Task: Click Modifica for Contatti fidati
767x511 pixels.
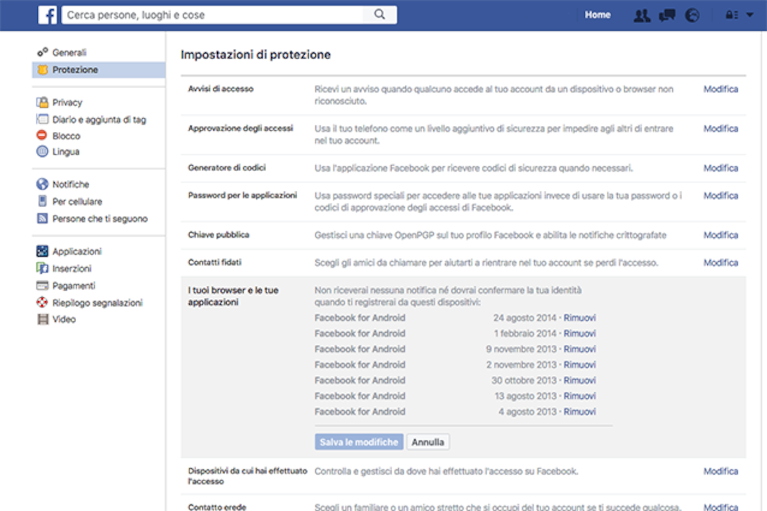Action: [721, 263]
